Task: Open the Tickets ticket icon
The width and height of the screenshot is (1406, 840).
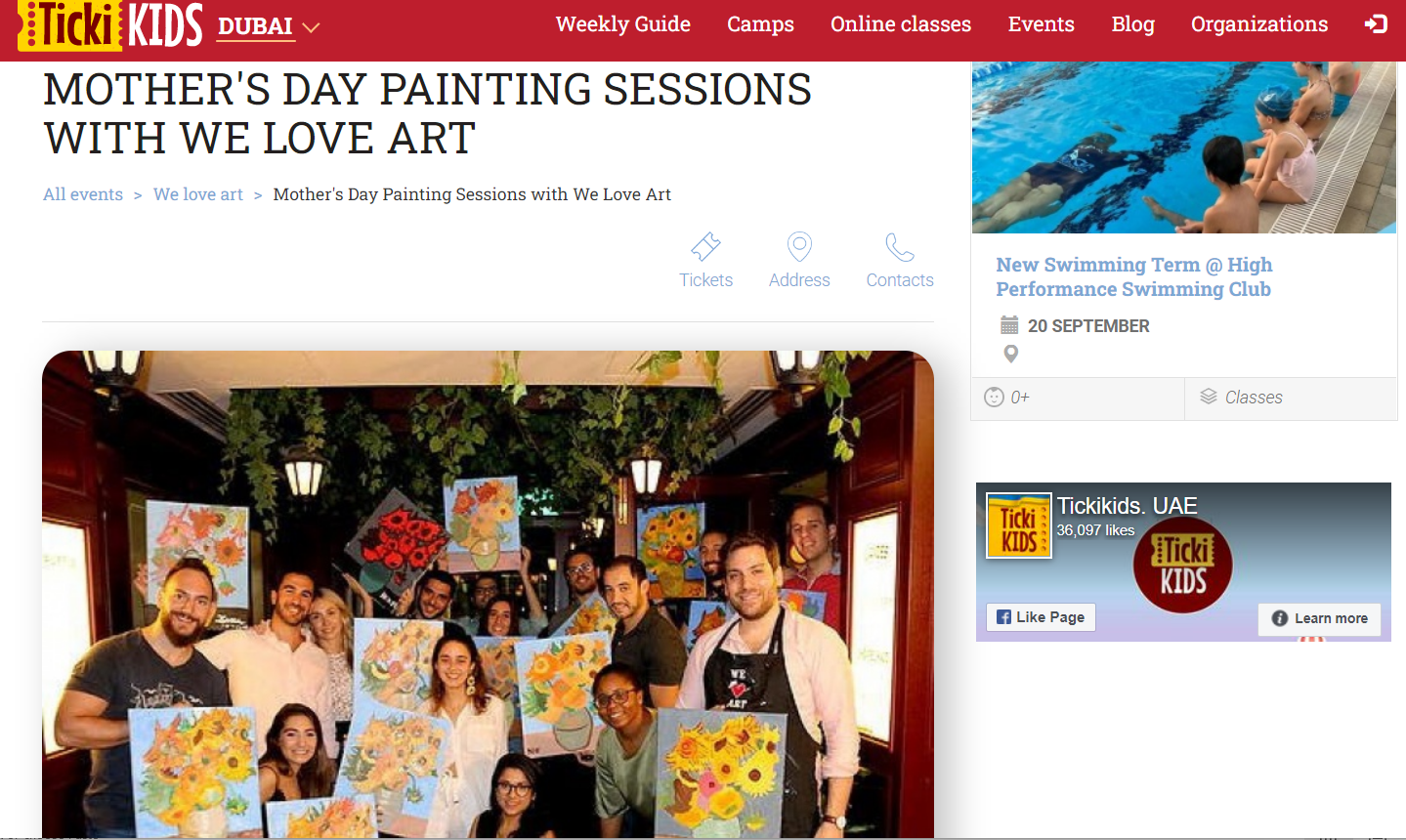Action: (705, 246)
